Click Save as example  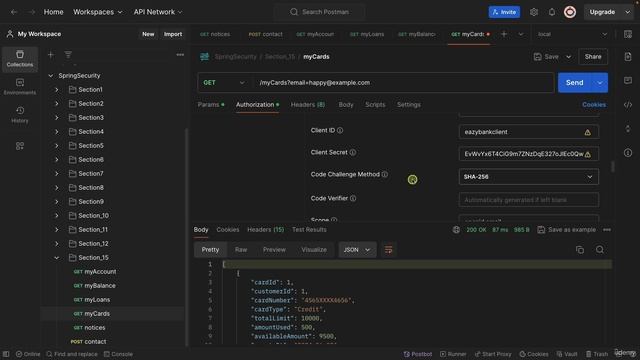click(566, 230)
